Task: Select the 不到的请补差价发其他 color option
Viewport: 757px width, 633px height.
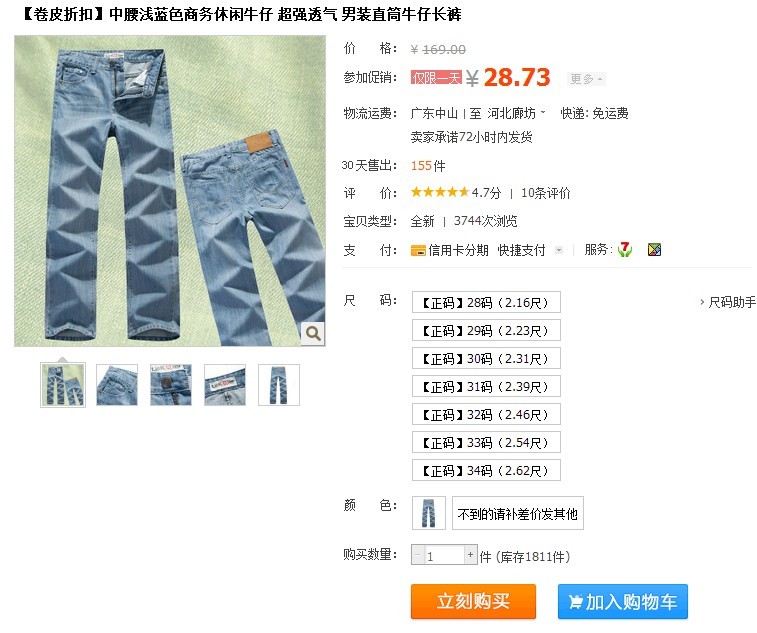Action: 518,513
